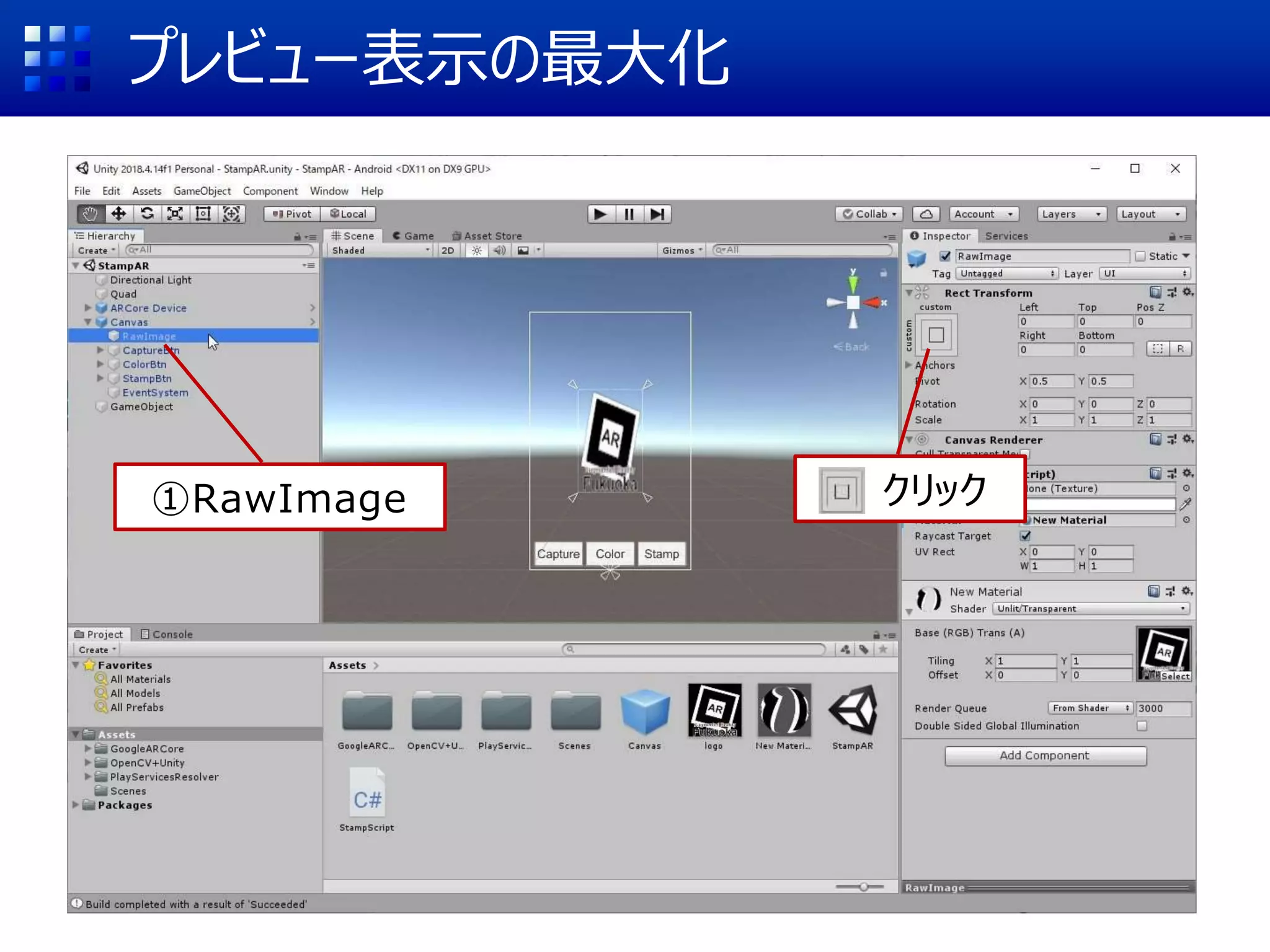Click the color eyedropper icon
Screen dimensions: 1270x952
pyautogui.click(x=1186, y=504)
